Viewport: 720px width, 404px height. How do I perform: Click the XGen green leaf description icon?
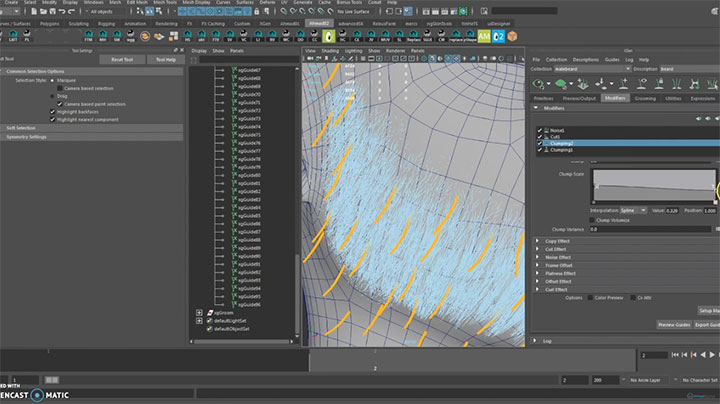click(561, 84)
